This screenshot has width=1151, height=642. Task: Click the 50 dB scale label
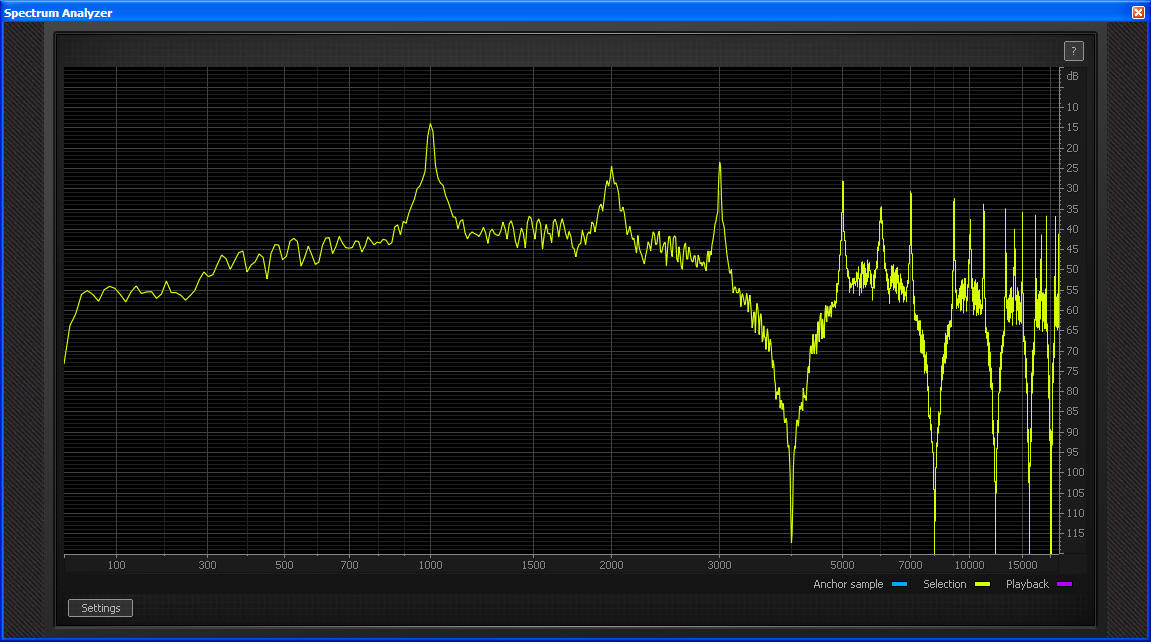click(1072, 269)
